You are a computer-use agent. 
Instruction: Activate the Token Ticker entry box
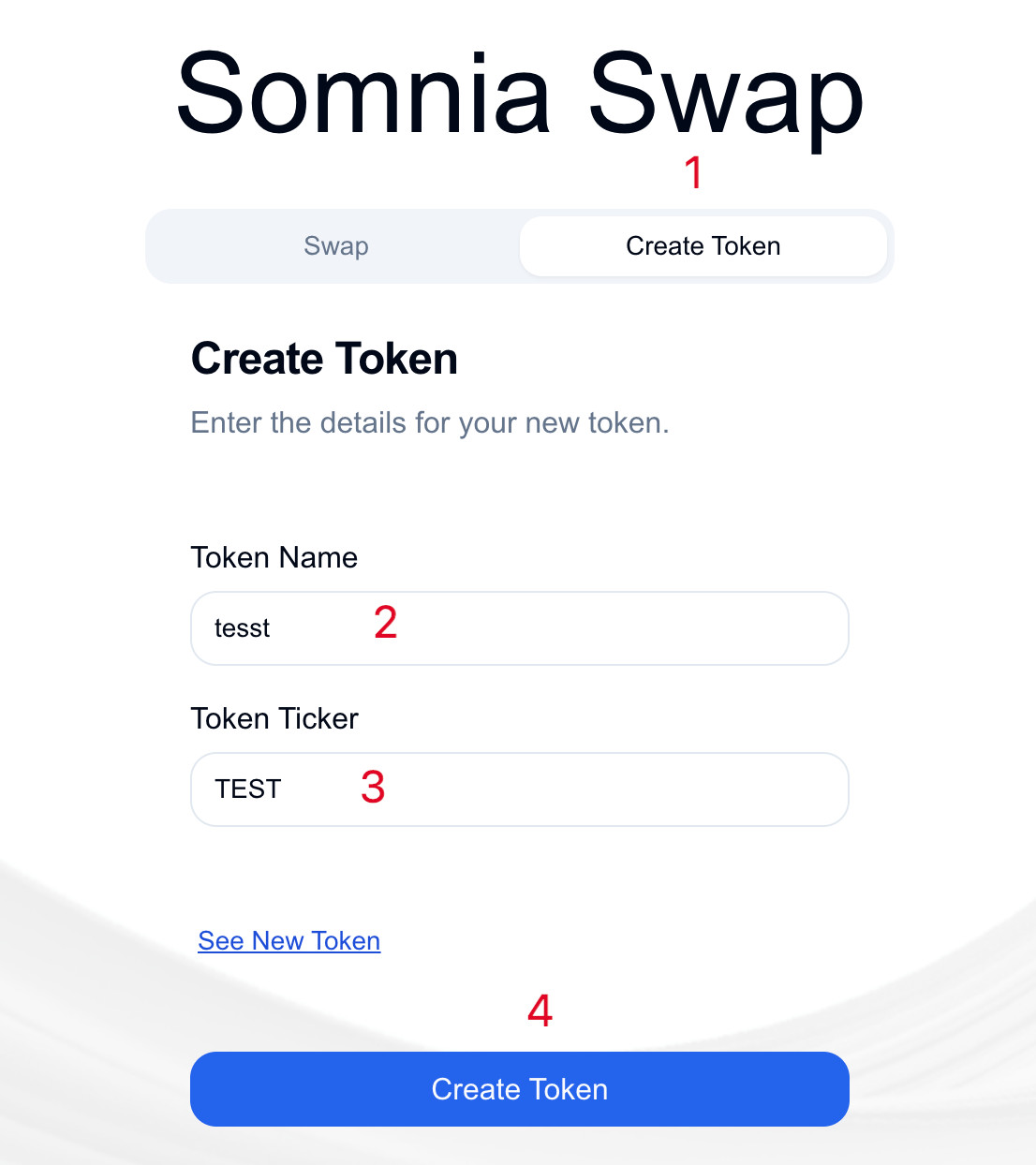coord(519,789)
